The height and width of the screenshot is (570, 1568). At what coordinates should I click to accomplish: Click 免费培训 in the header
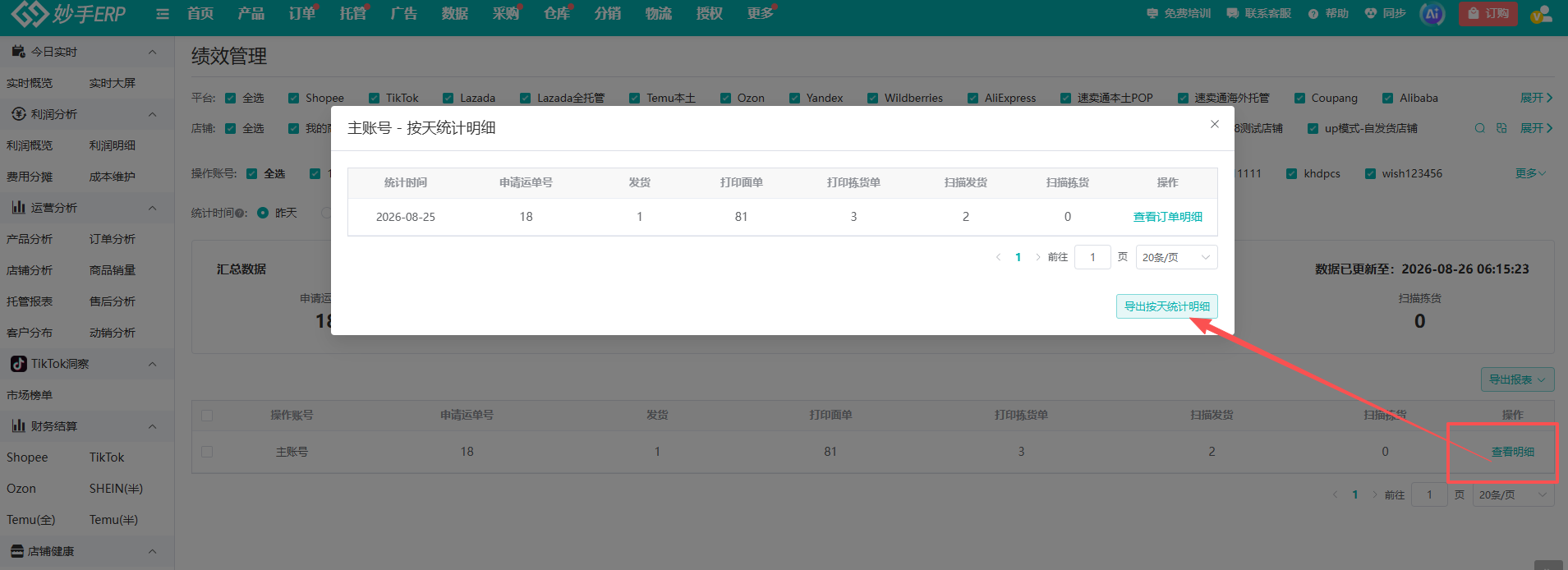(x=1179, y=13)
